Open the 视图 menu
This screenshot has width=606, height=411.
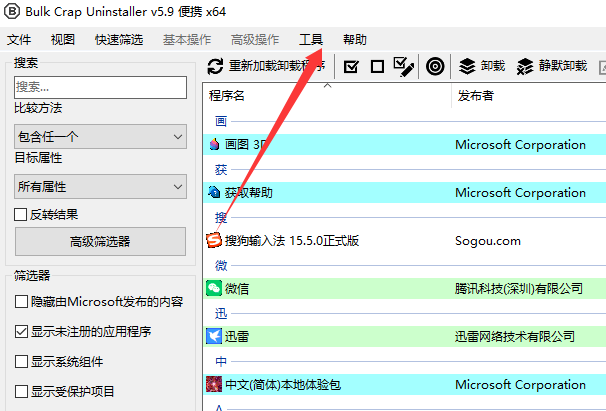coord(63,39)
